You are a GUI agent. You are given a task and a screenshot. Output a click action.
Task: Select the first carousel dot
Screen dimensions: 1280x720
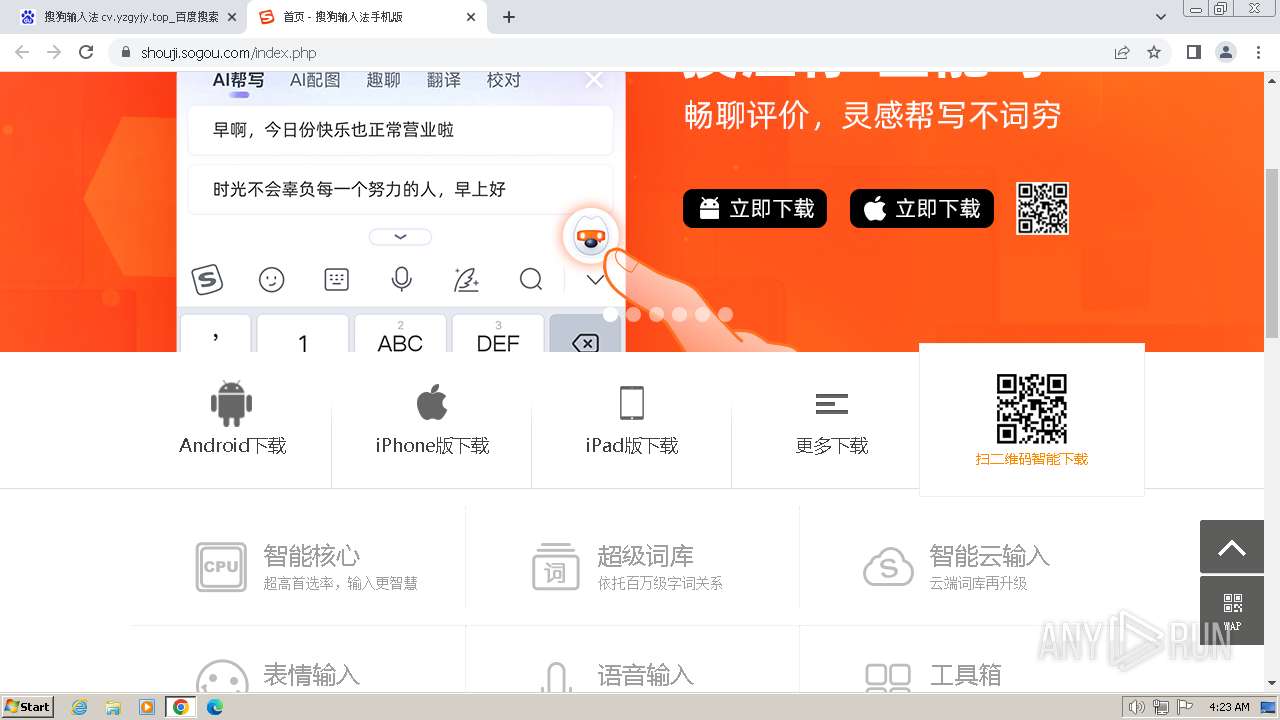point(610,314)
